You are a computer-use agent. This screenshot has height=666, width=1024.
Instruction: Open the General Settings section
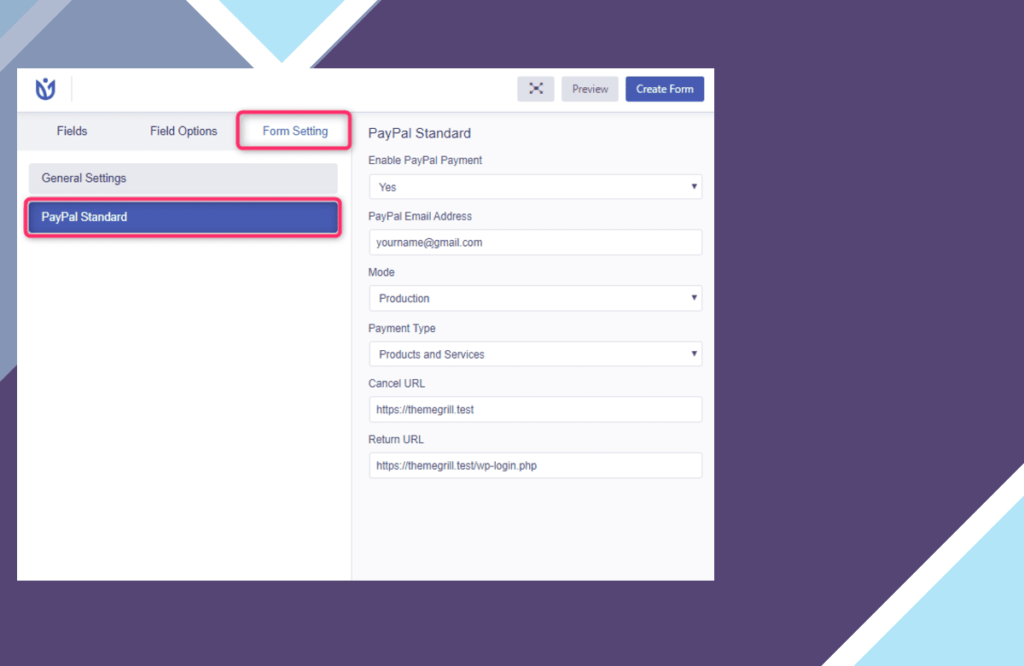coord(183,178)
